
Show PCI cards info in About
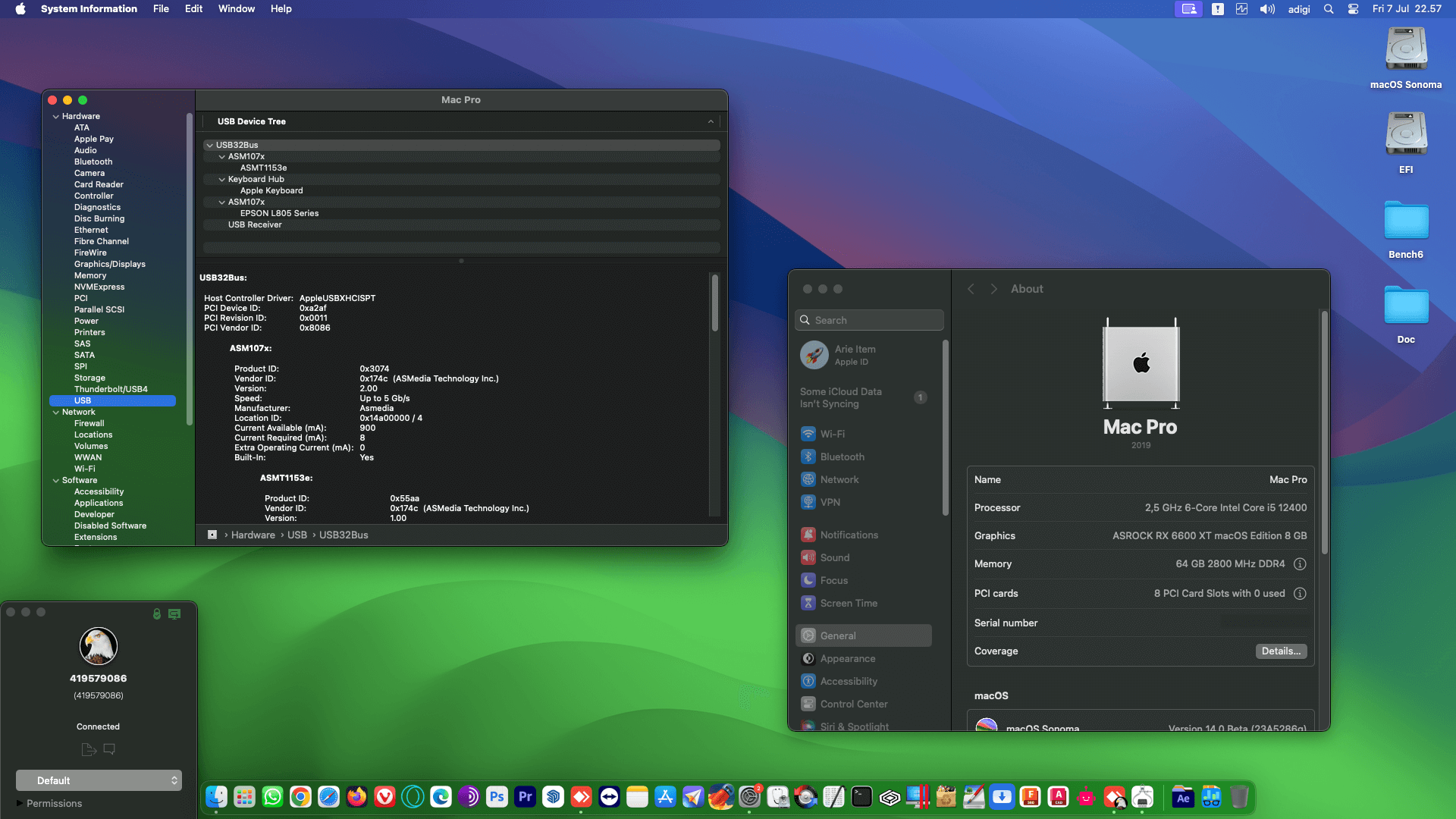(1300, 594)
